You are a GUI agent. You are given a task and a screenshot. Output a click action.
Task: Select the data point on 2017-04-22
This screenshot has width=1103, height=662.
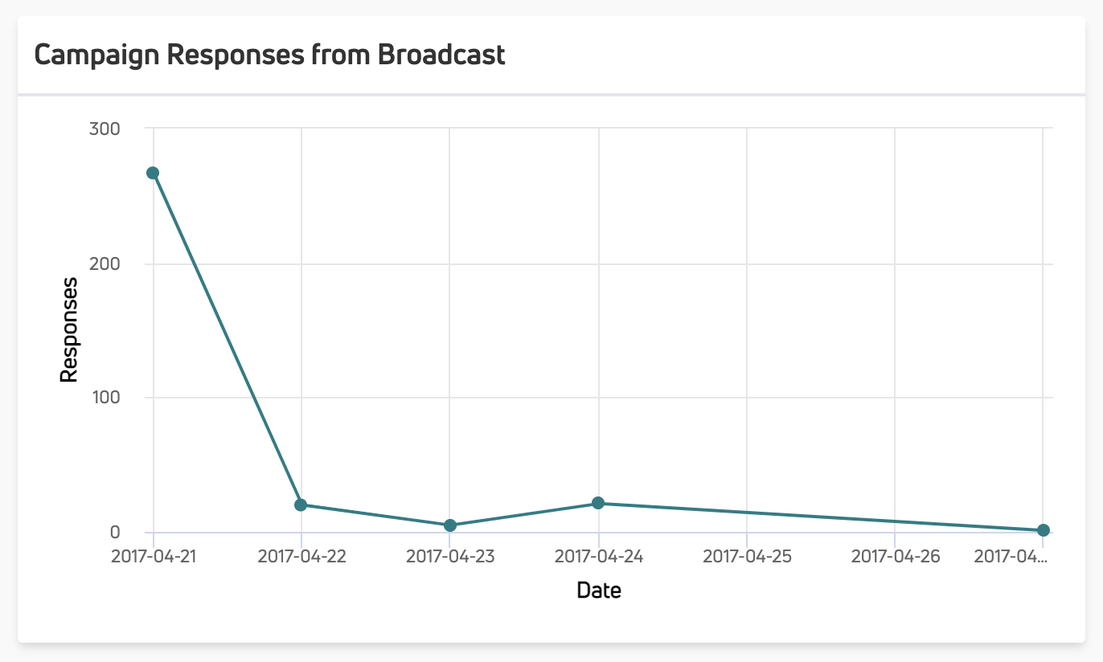click(301, 505)
